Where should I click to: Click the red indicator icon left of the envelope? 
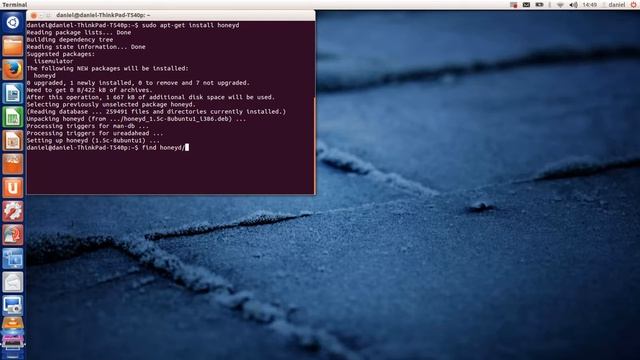[514, 5]
